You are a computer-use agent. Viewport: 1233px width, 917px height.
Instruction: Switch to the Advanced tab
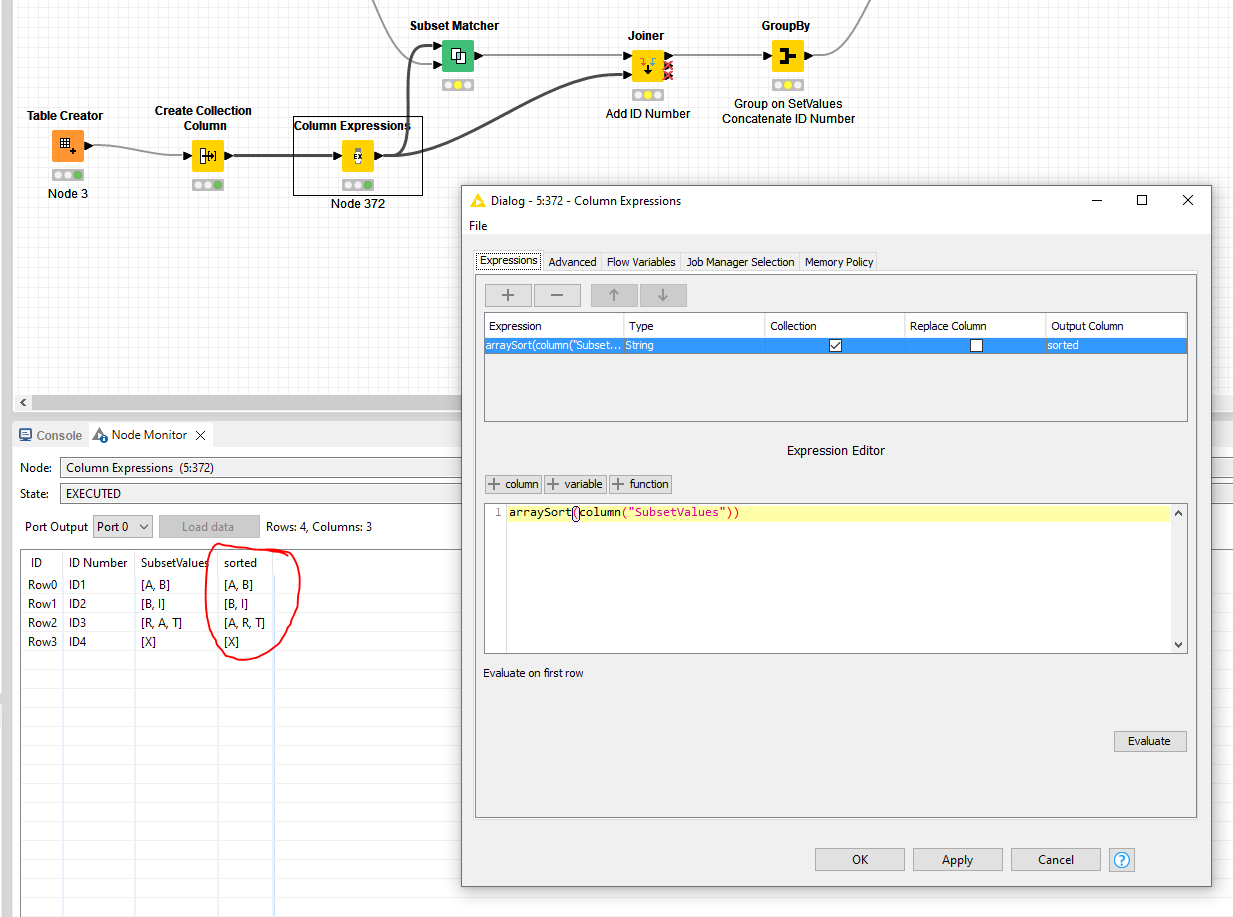tap(572, 262)
